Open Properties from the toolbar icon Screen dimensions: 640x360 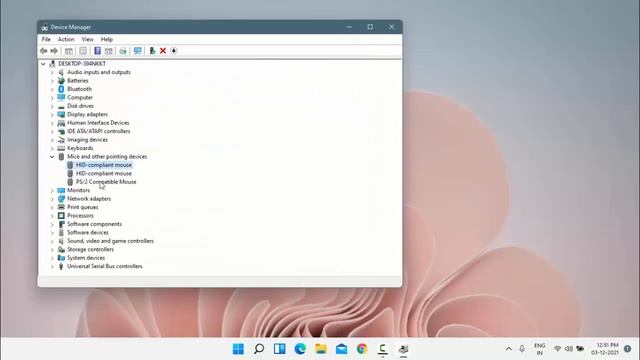tap(83, 51)
